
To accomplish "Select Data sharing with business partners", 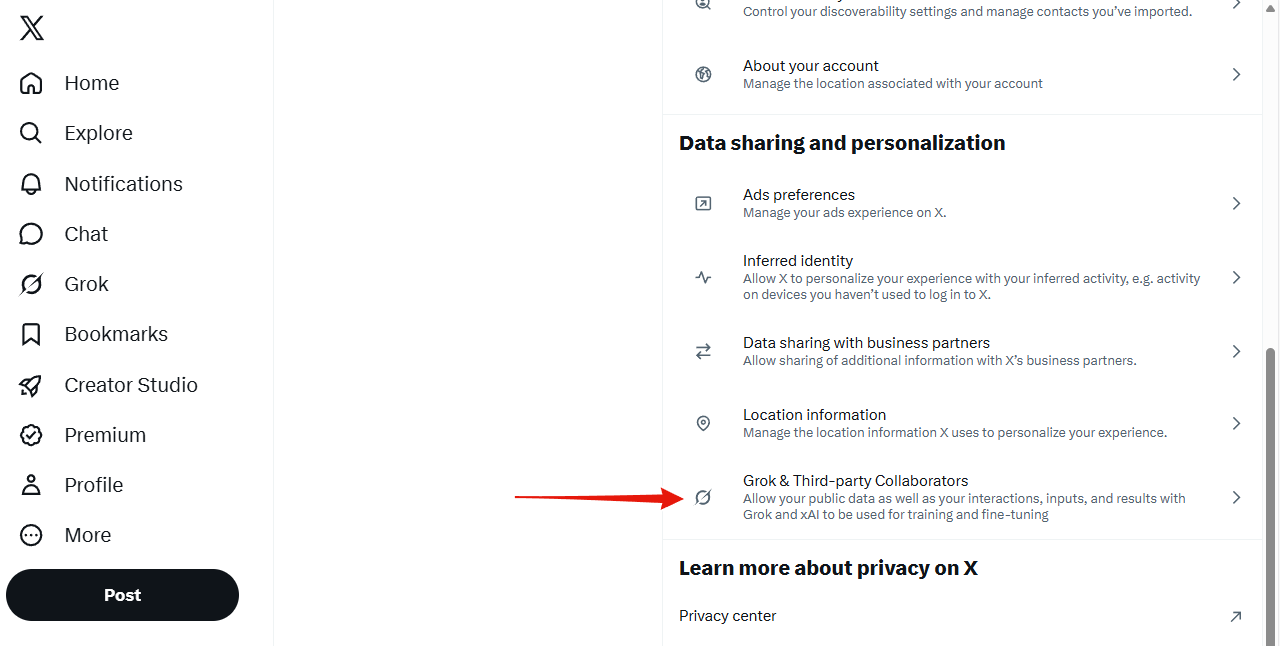I will 961,351.
